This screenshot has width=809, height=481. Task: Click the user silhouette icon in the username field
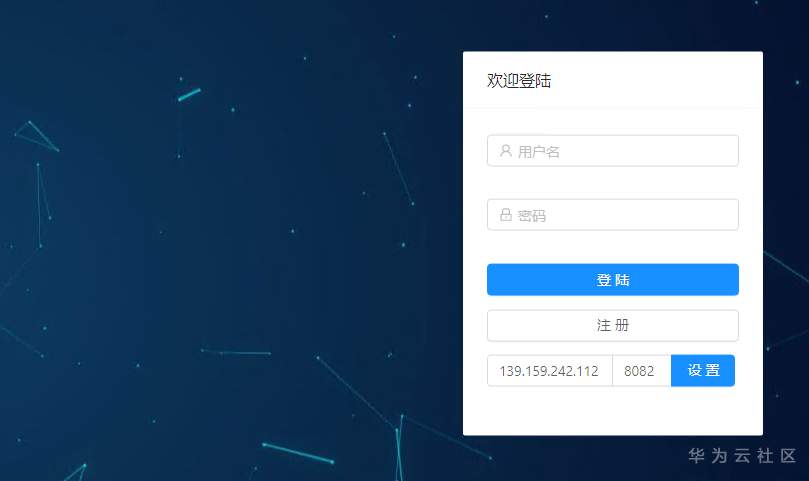pyautogui.click(x=506, y=151)
